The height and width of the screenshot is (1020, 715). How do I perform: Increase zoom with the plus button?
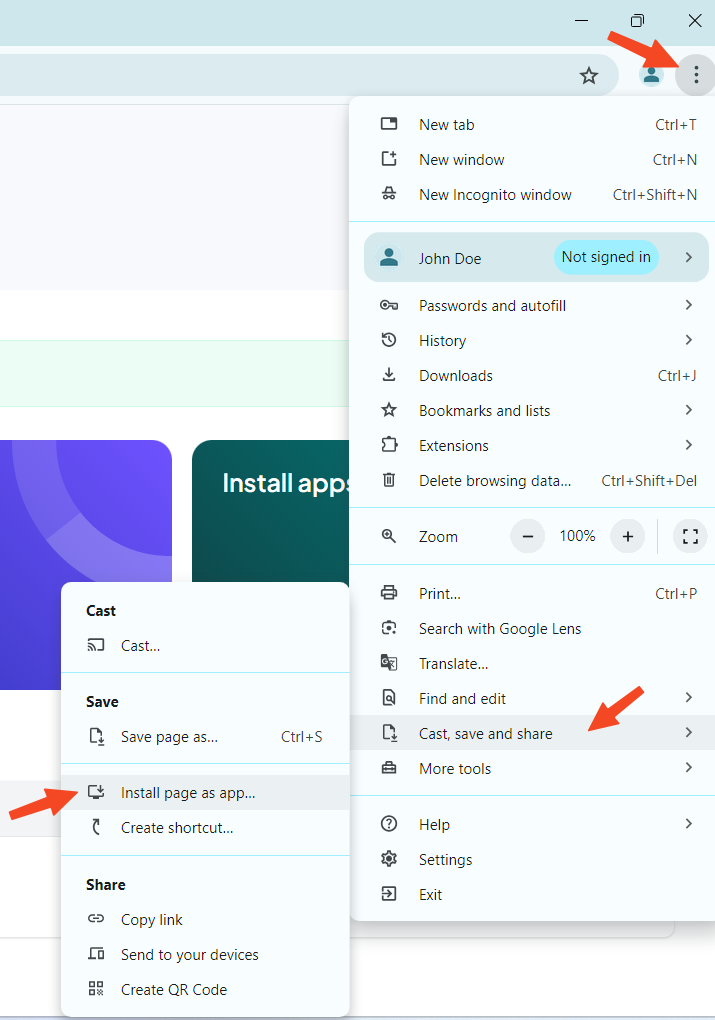click(x=627, y=536)
